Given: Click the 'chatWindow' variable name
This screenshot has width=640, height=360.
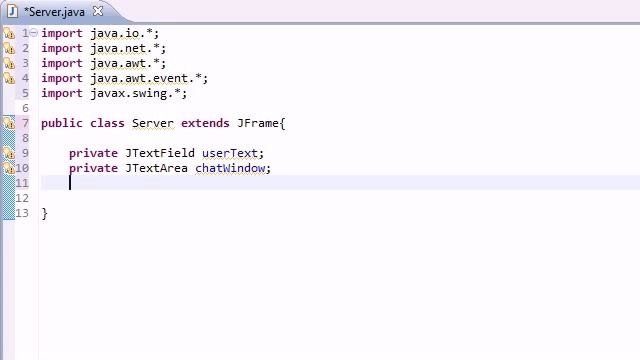Looking at the screenshot, I should click(x=230, y=168).
